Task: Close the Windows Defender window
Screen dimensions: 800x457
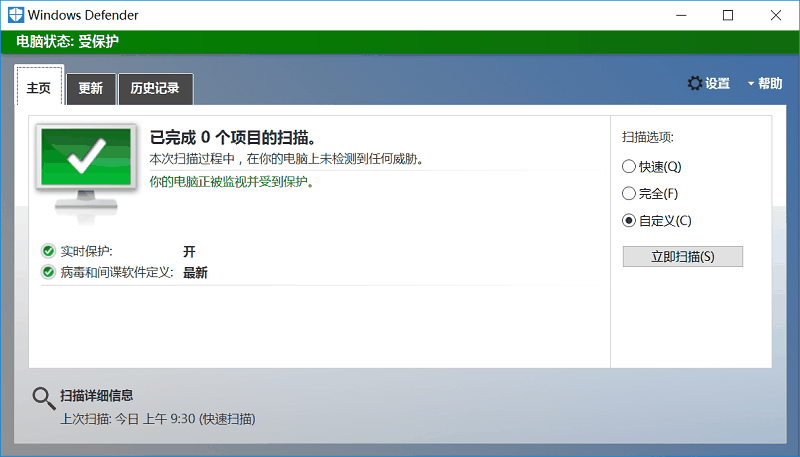Action: point(776,15)
